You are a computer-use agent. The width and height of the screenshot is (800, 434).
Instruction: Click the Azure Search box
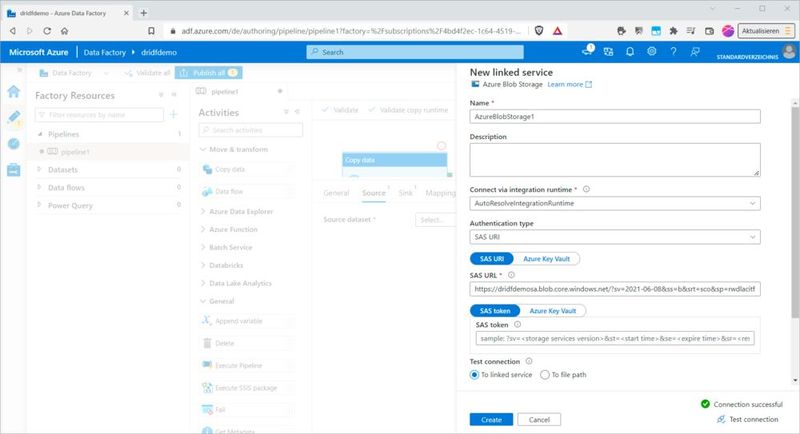[x=415, y=52]
